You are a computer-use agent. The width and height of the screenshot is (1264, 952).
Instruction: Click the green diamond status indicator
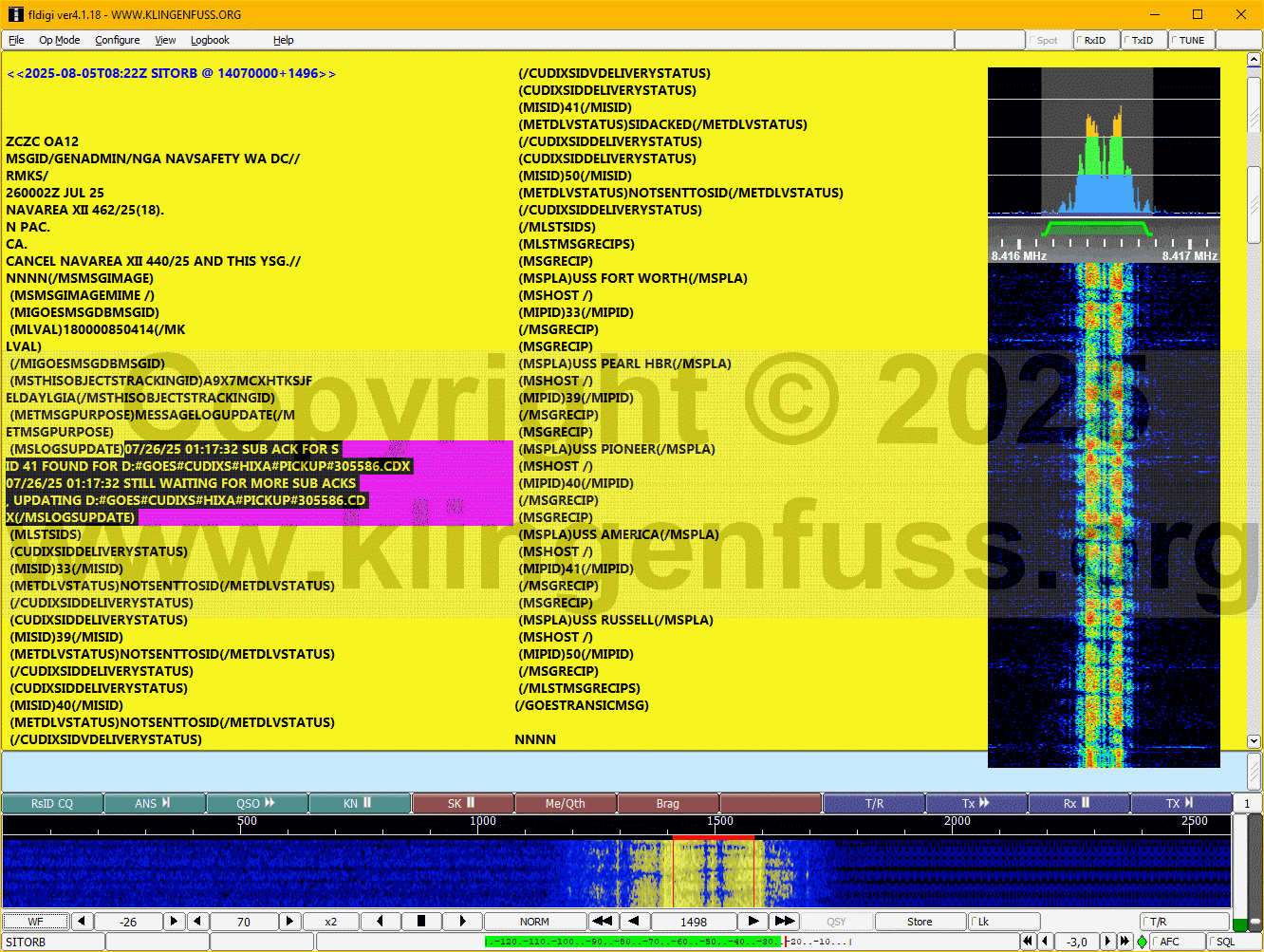1142,942
